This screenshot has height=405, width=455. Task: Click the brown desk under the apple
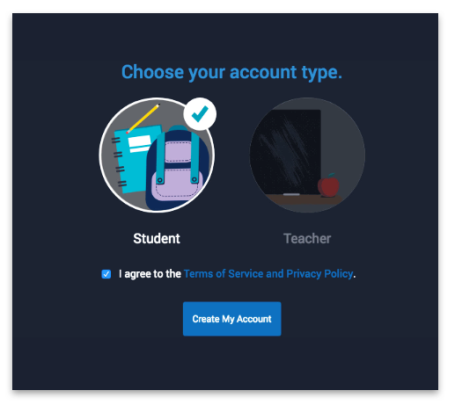click(305, 199)
